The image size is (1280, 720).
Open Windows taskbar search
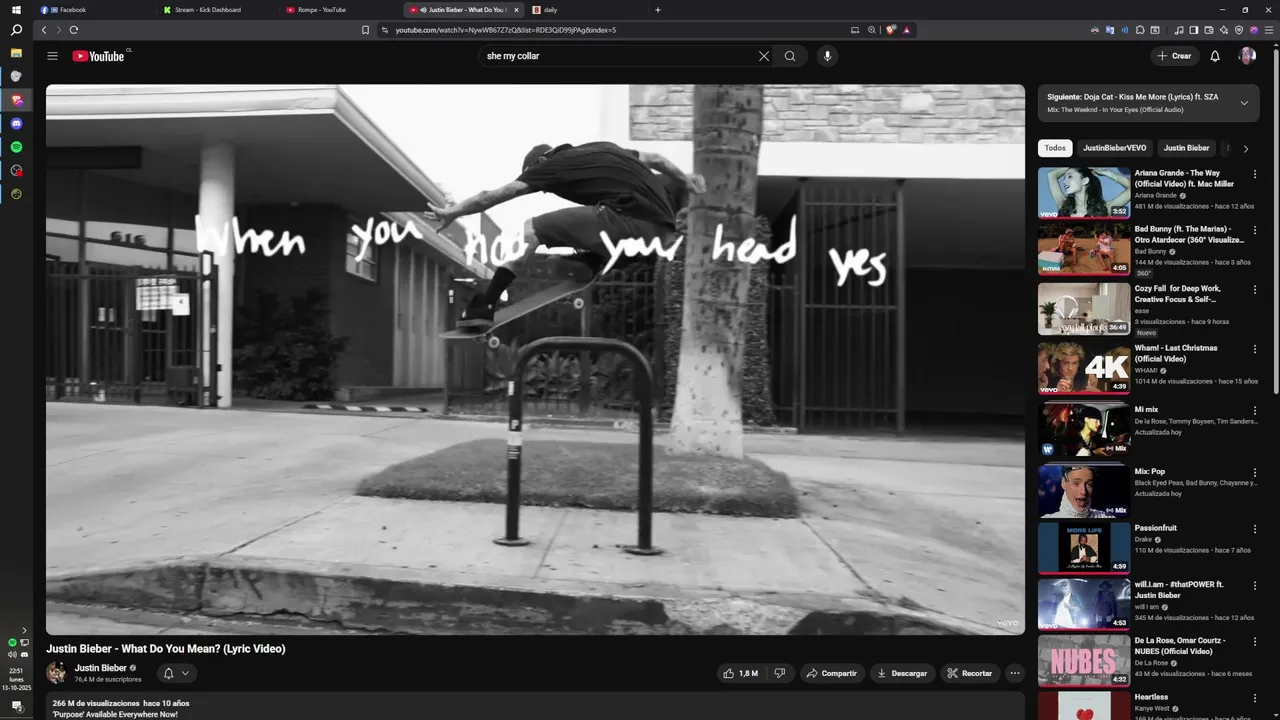[x=16, y=30]
